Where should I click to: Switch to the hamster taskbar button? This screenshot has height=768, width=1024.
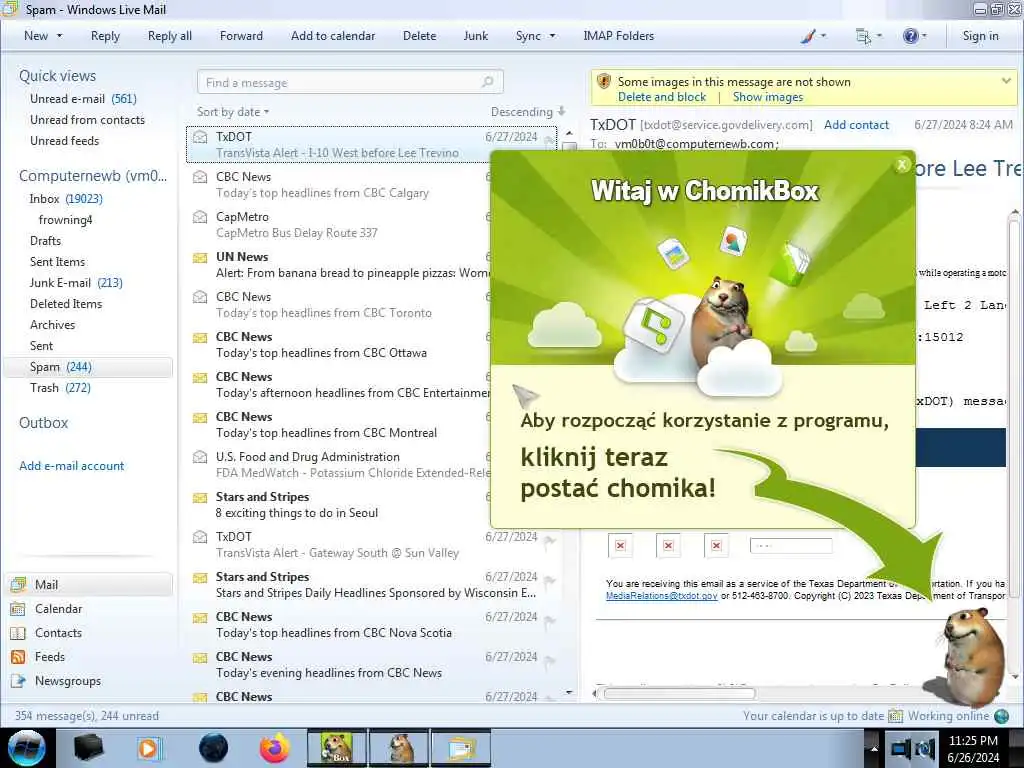pyautogui.click(x=398, y=748)
